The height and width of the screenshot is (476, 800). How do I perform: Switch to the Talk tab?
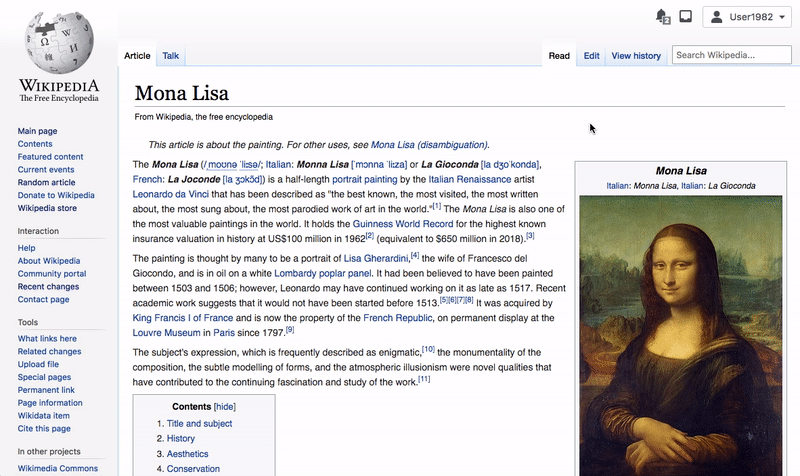[x=170, y=56]
